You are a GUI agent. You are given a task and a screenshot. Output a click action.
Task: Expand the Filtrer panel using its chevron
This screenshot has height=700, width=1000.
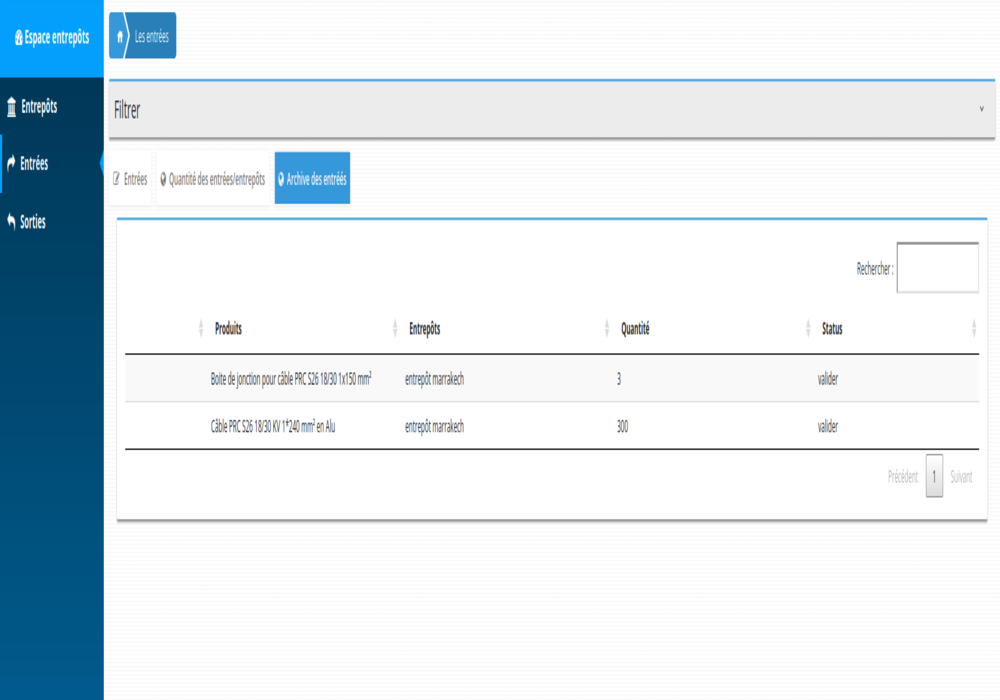coord(981,109)
